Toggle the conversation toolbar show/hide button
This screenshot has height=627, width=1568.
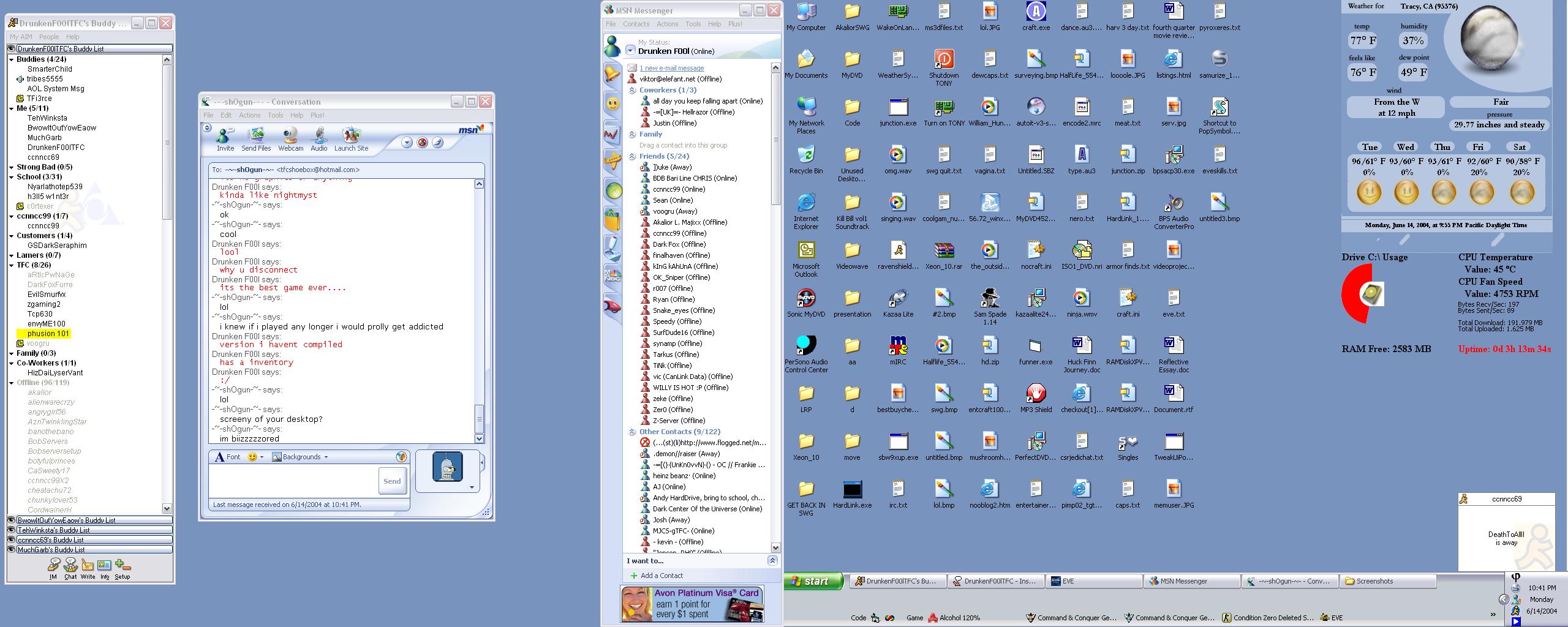coord(207,128)
